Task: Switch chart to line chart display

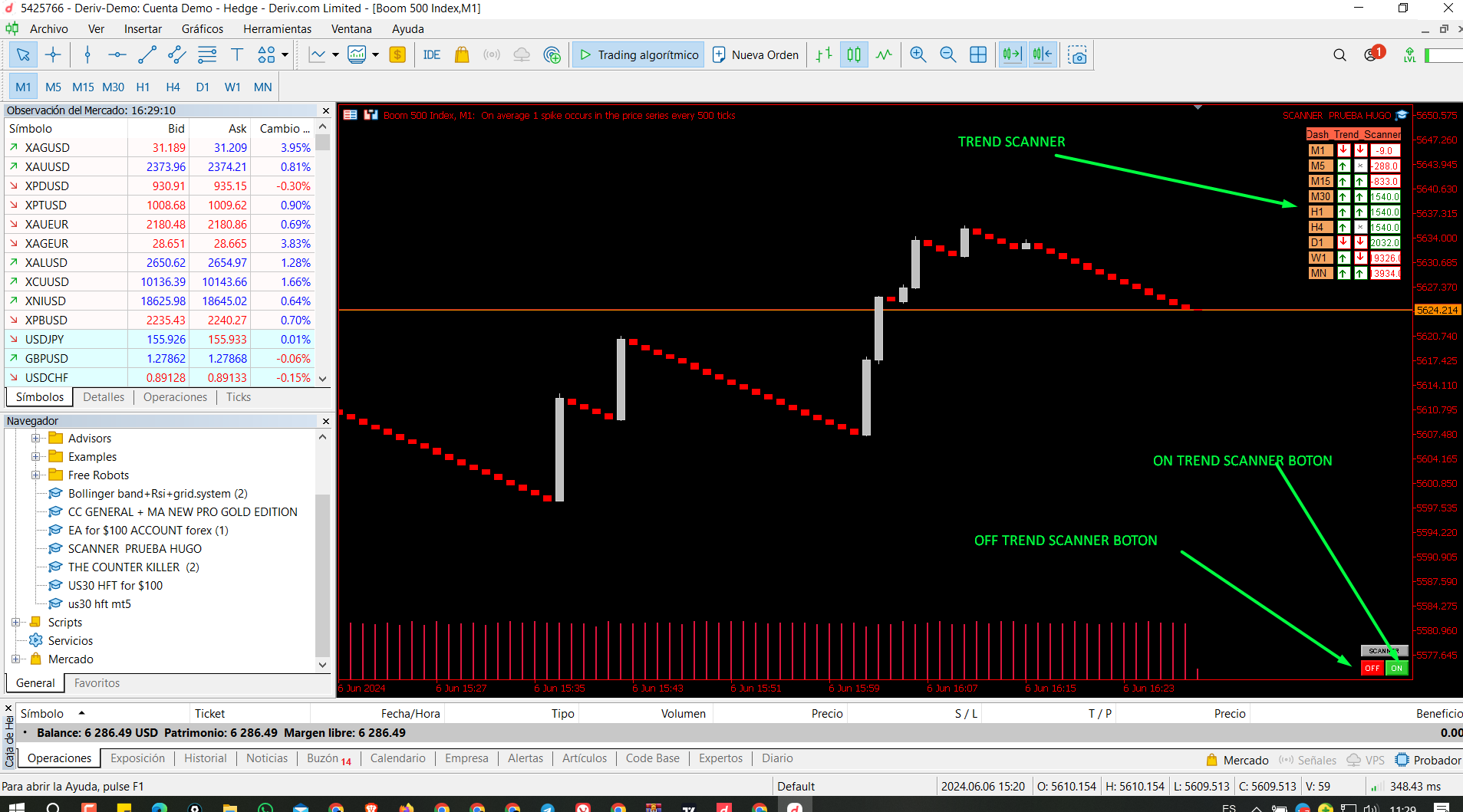Action: [x=884, y=55]
